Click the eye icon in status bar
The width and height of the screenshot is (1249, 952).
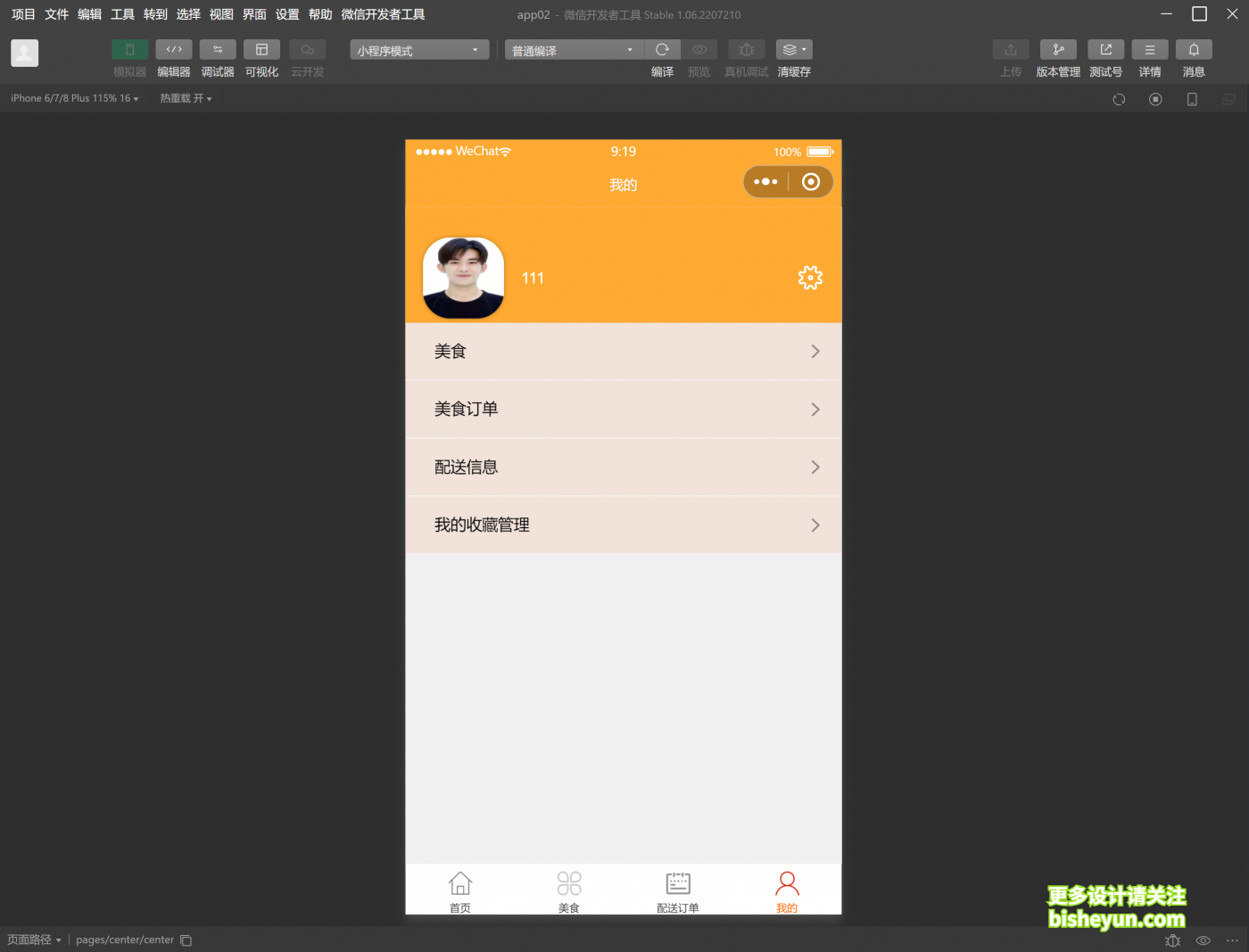(1203, 940)
